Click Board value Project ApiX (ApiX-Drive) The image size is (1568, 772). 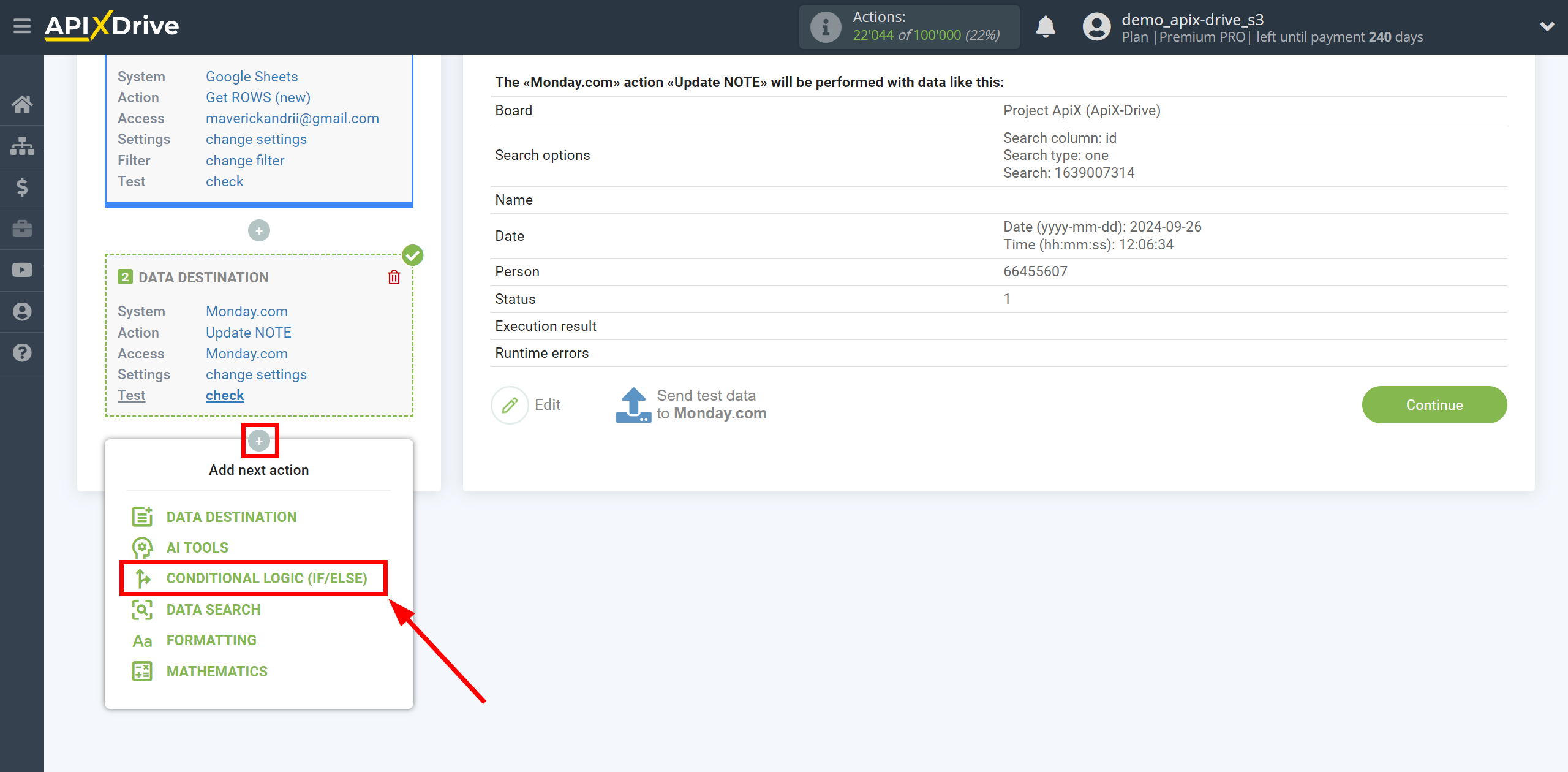click(x=1082, y=110)
